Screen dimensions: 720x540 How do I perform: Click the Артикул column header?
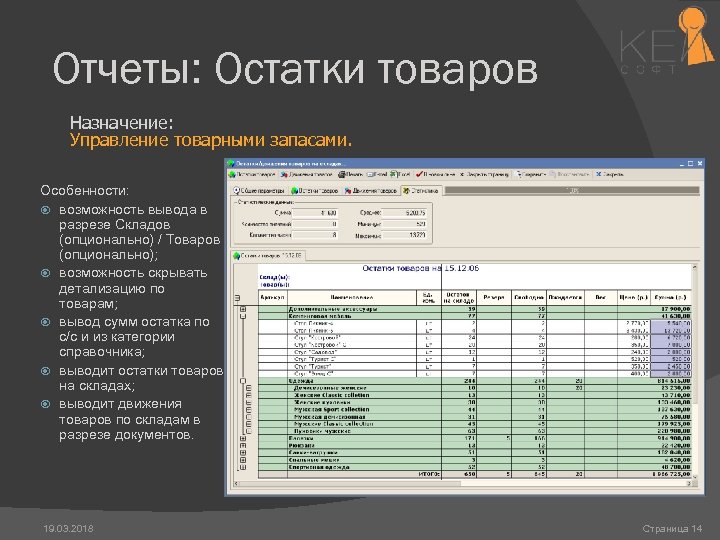click(x=273, y=298)
